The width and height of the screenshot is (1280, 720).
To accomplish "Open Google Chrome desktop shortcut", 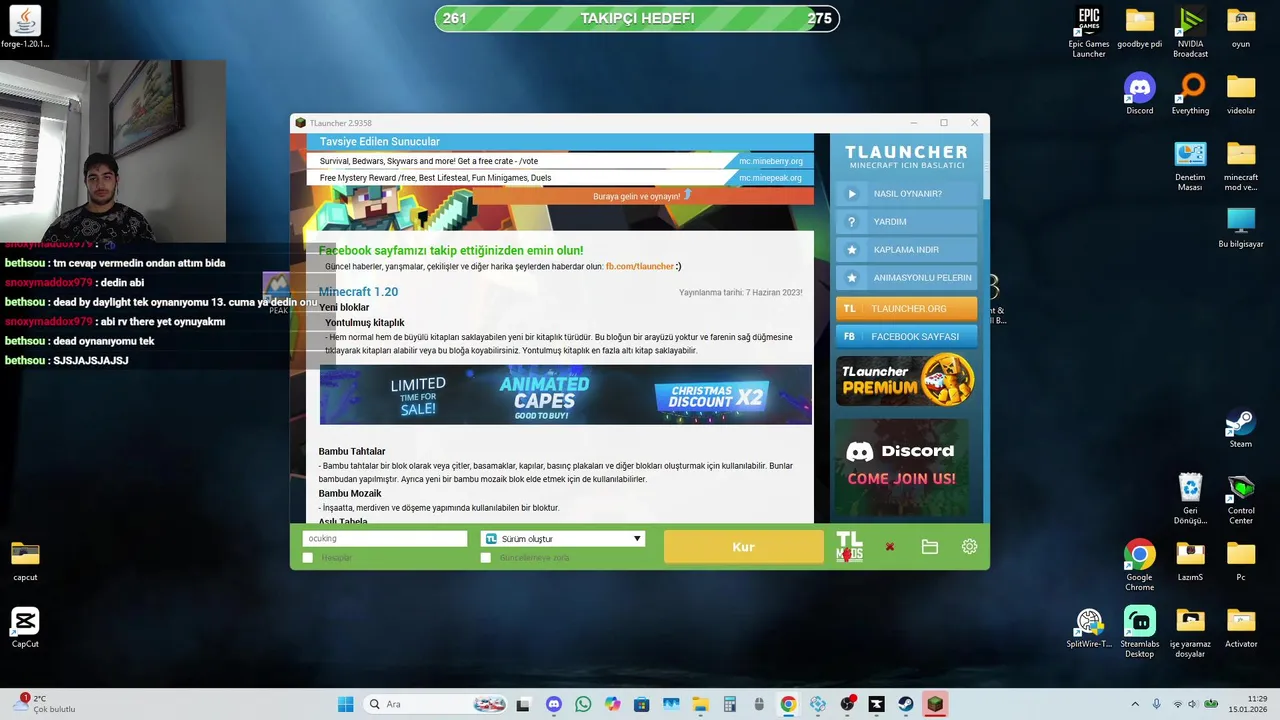I will 1140,566.
